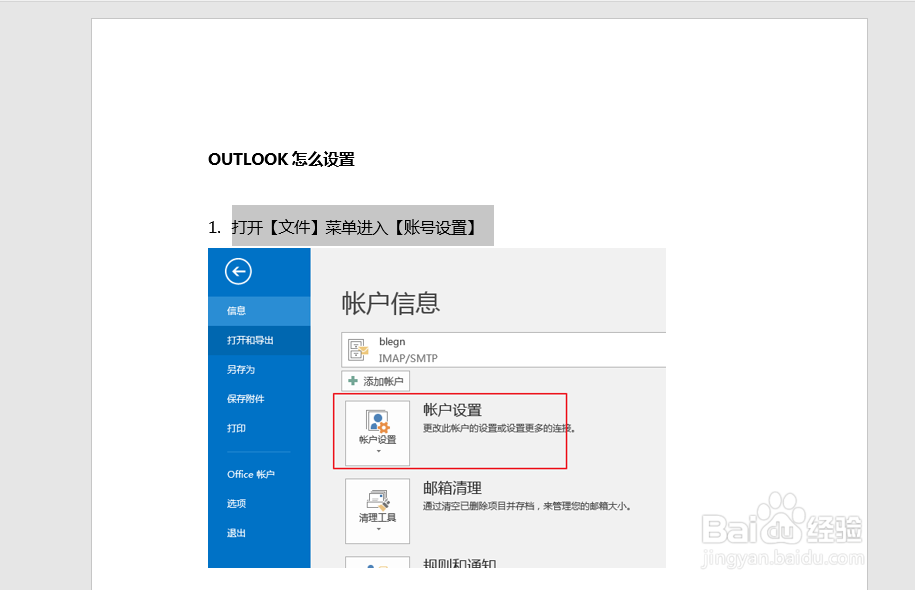
Task: Click the 帐户设置 heading text
Action: (x=452, y=410)
